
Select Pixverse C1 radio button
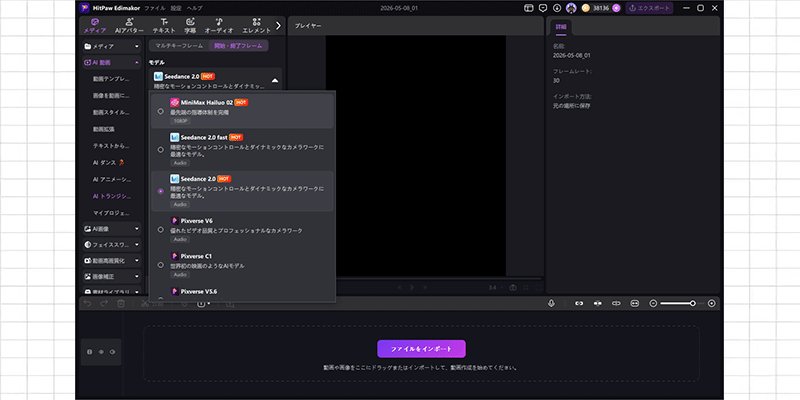coord(161,265)
